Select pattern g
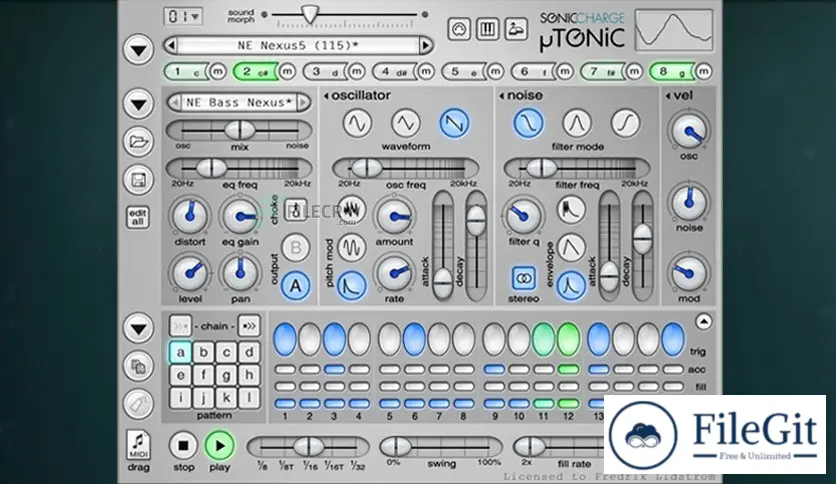Viewport: 836px width, 484px height. (227, 375)
